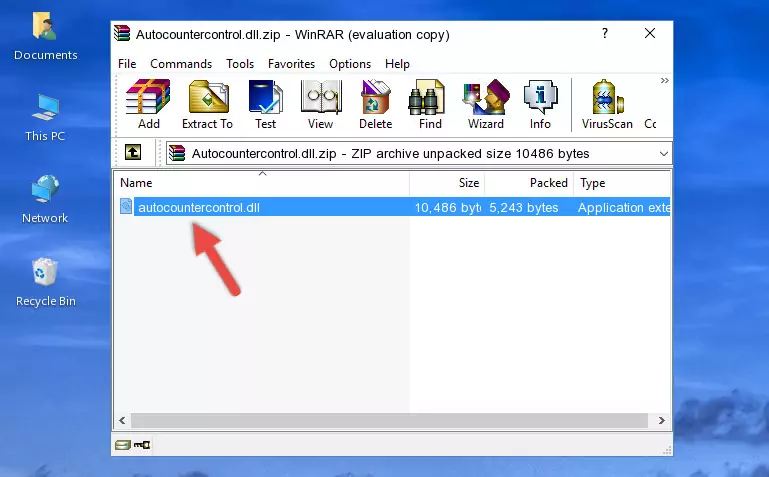
Task: Open the Help menu
Action: pos(397,64)
